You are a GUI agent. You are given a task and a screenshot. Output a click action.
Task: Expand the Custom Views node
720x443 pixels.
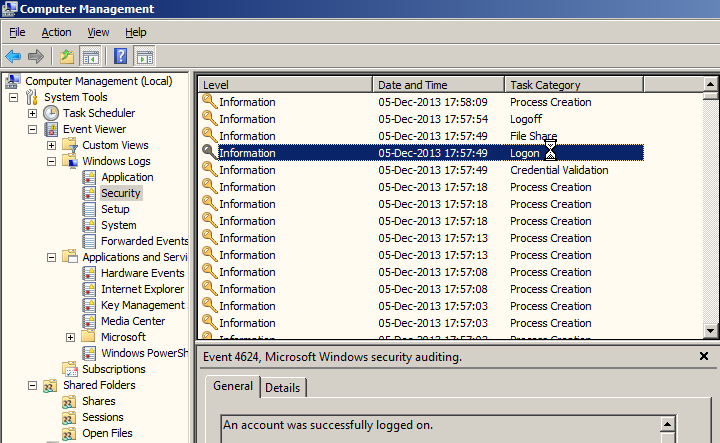51,146
